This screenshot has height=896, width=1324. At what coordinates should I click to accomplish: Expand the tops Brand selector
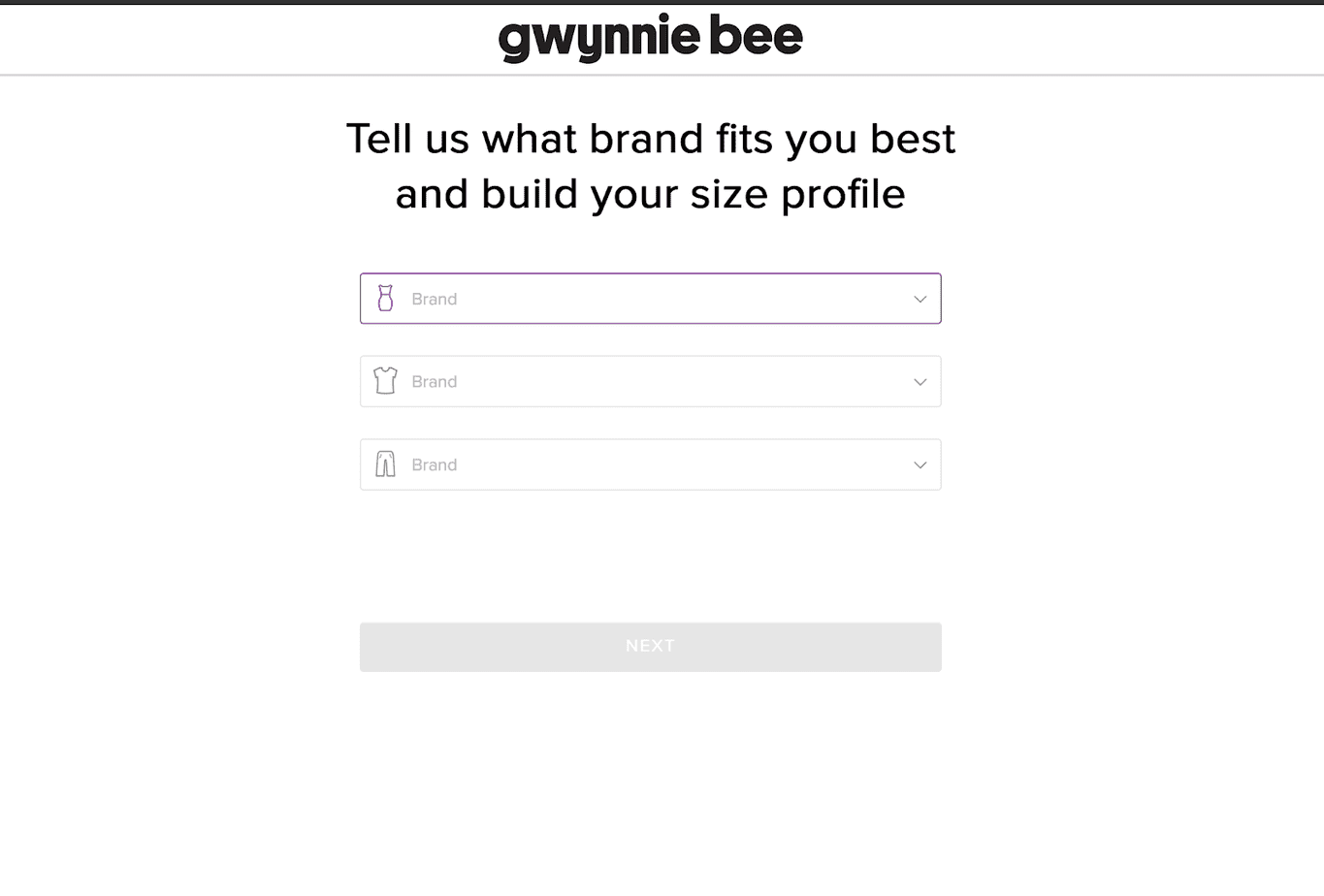(650, 381)
